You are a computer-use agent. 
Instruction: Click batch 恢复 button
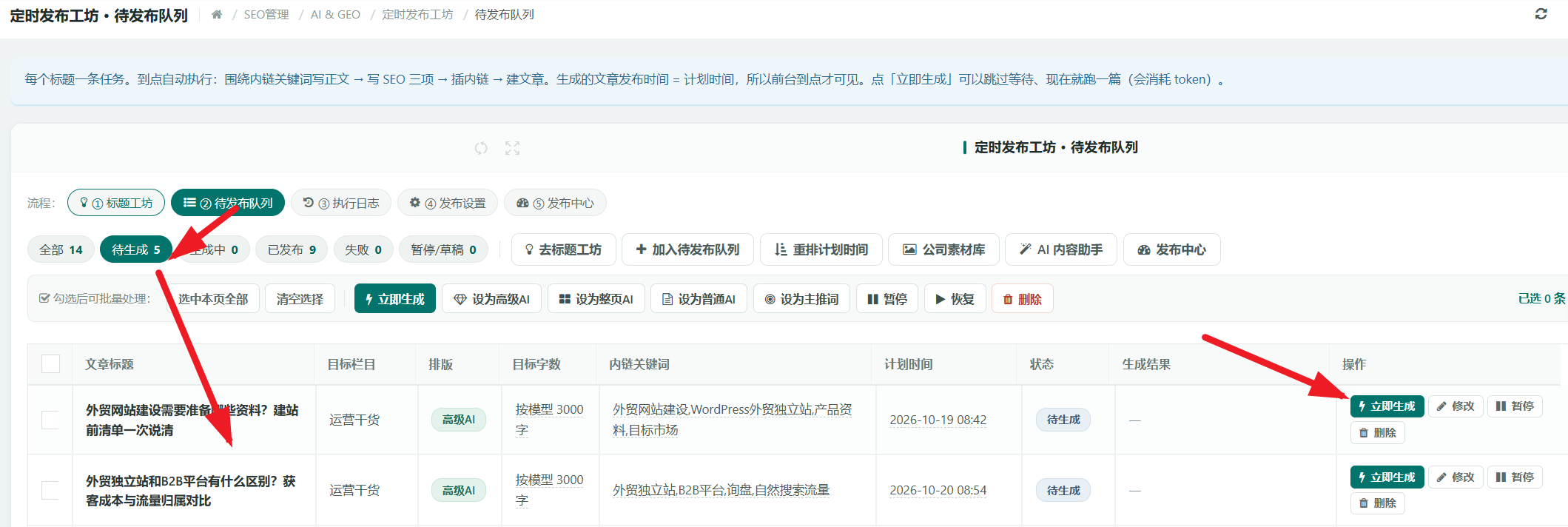[955, 299]
